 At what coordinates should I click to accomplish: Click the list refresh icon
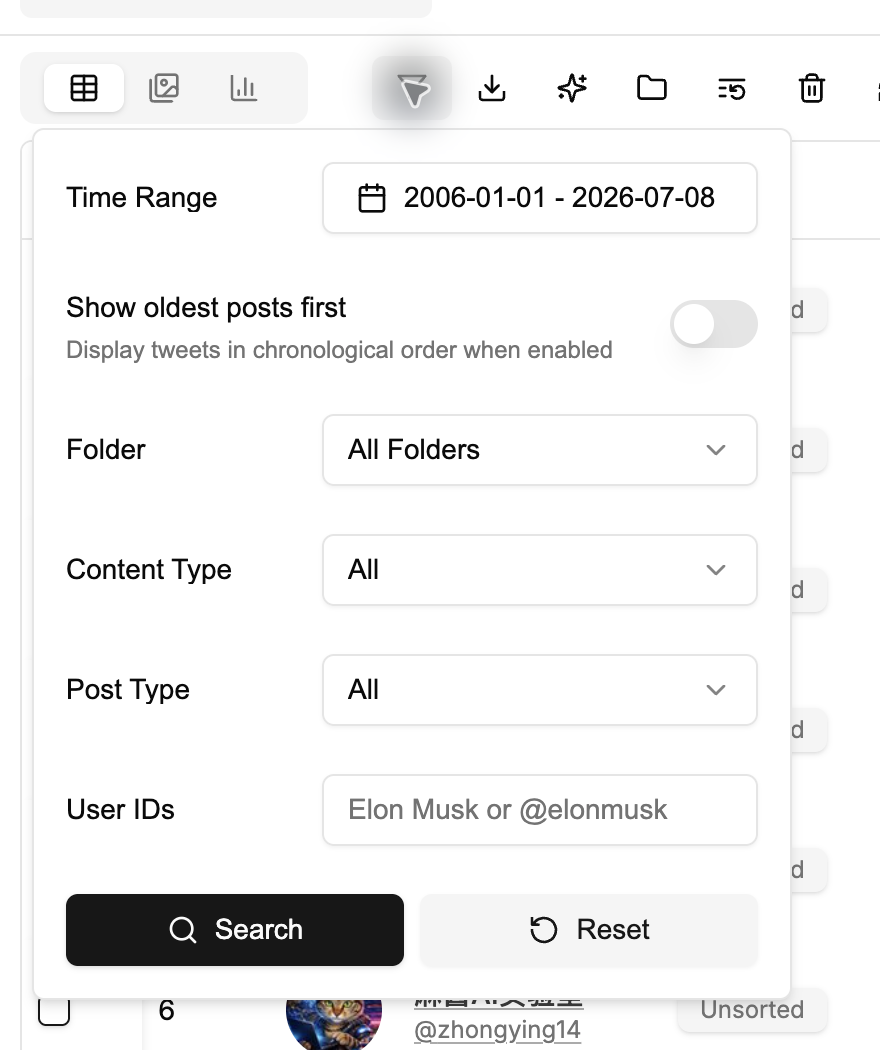731,88
